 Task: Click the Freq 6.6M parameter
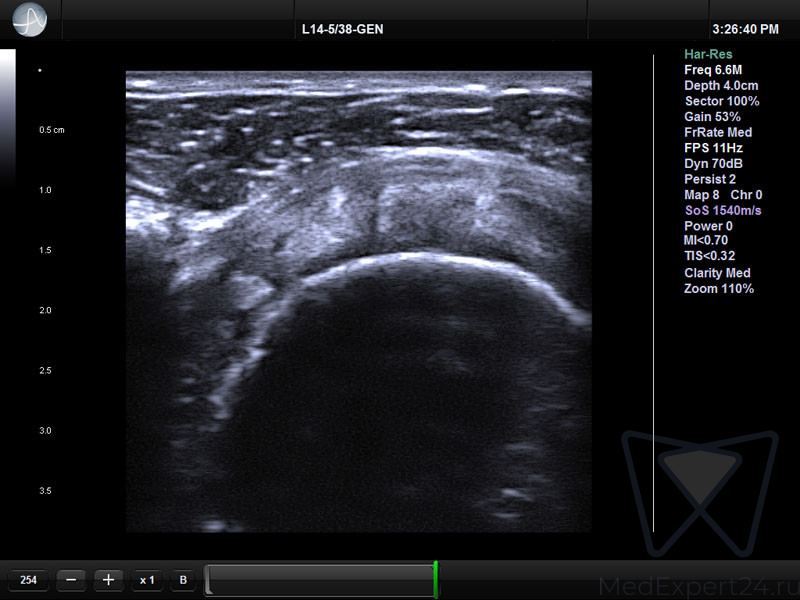[712, 70]
